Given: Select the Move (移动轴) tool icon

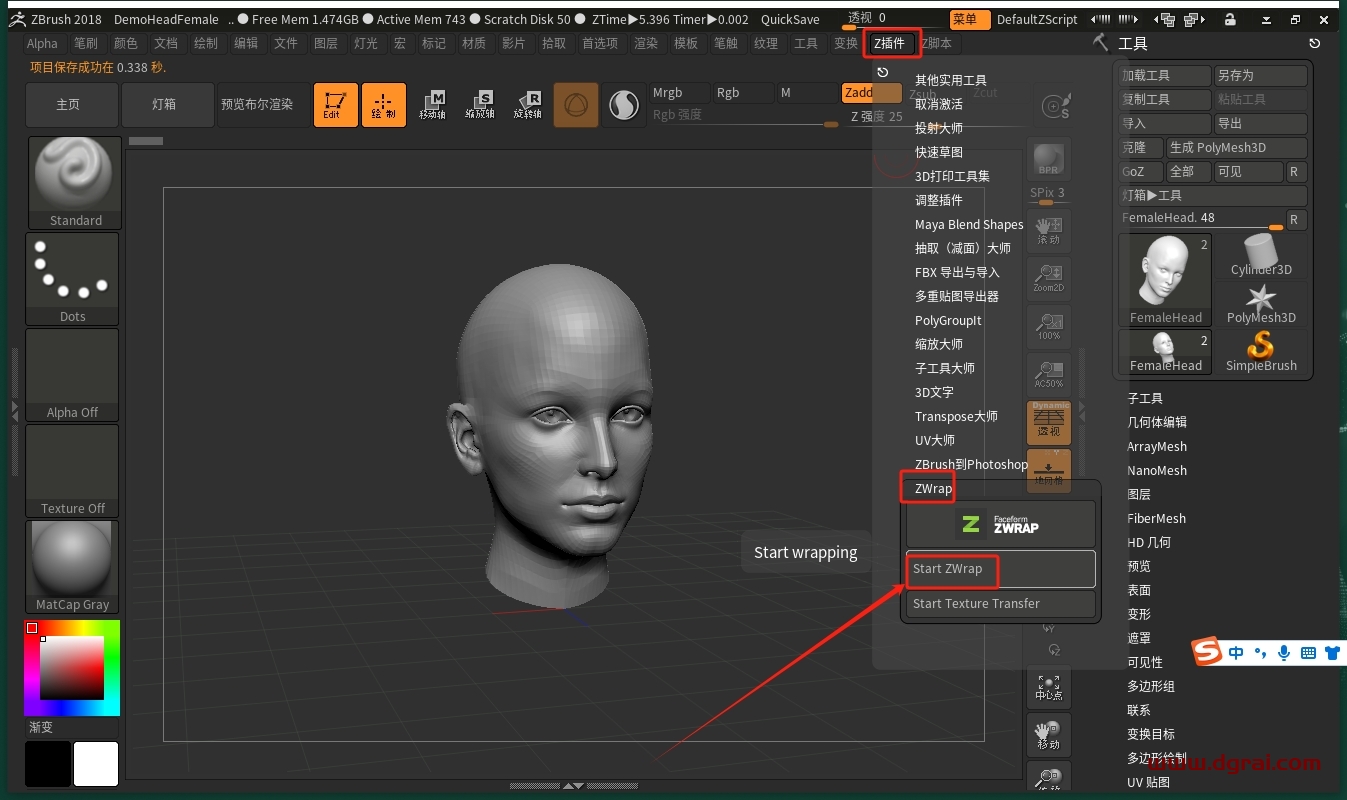Looking at the screenshot, I should click(433, 104).
